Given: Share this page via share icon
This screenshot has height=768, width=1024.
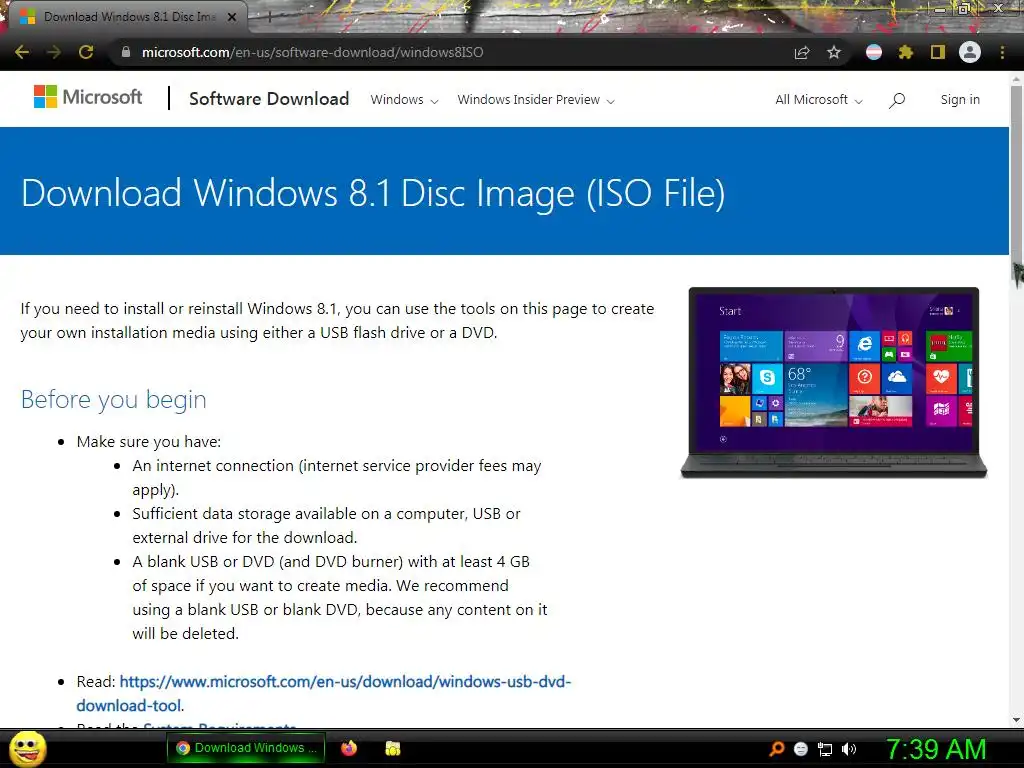Looking at the screenshot, I should click(802, 52).
